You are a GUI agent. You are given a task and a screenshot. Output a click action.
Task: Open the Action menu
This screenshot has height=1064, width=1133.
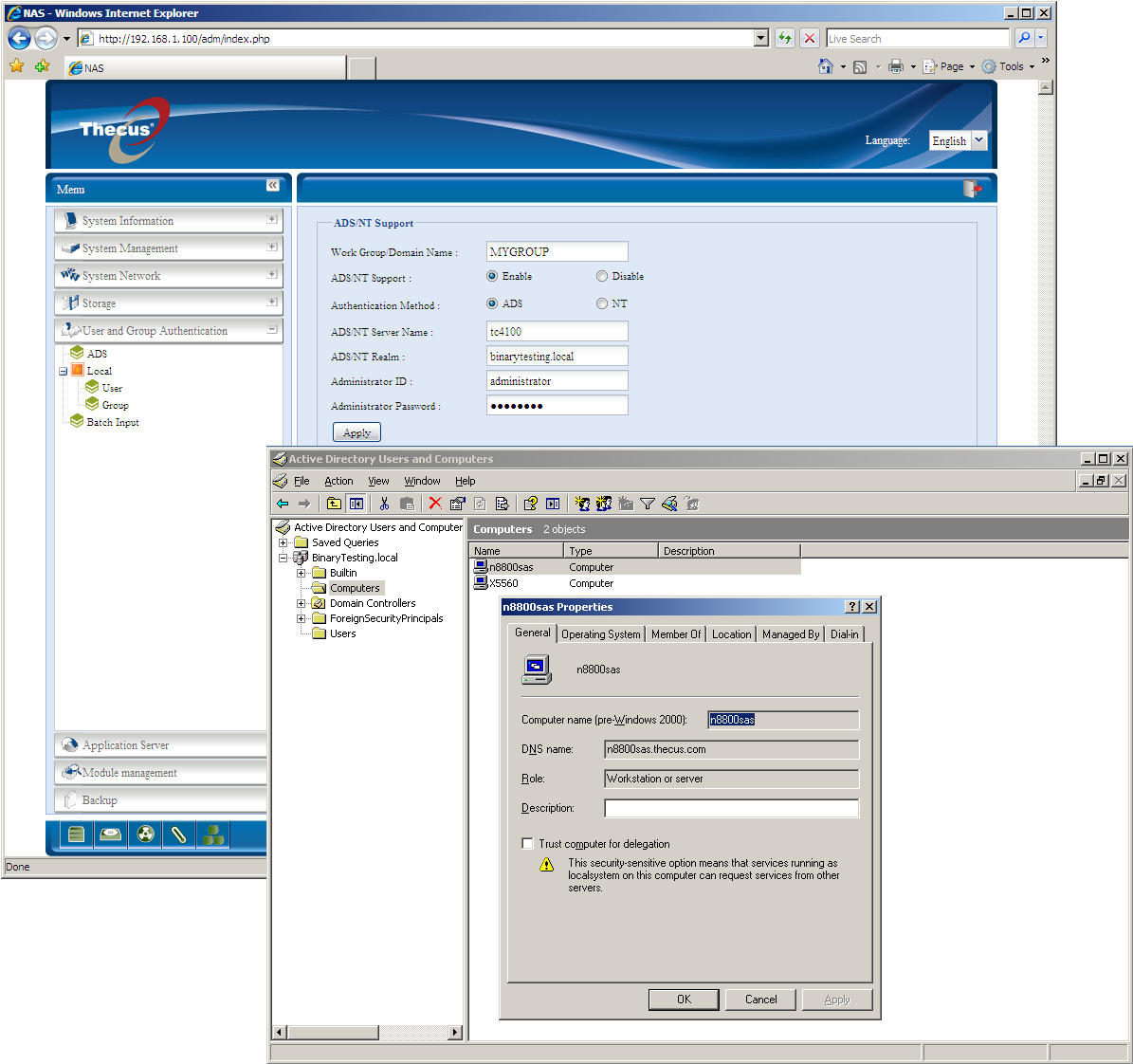pos(338,481)
